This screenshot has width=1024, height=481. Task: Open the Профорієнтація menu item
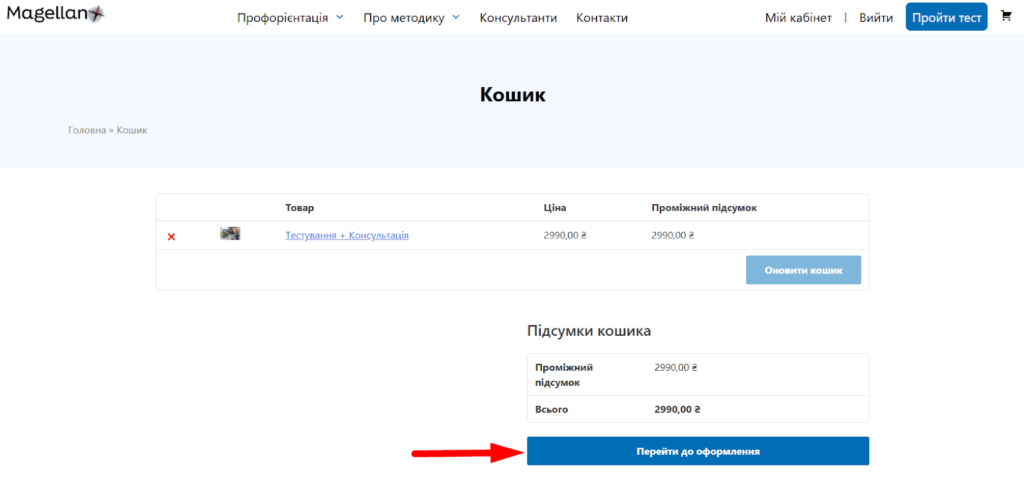(x=282, y=18)
